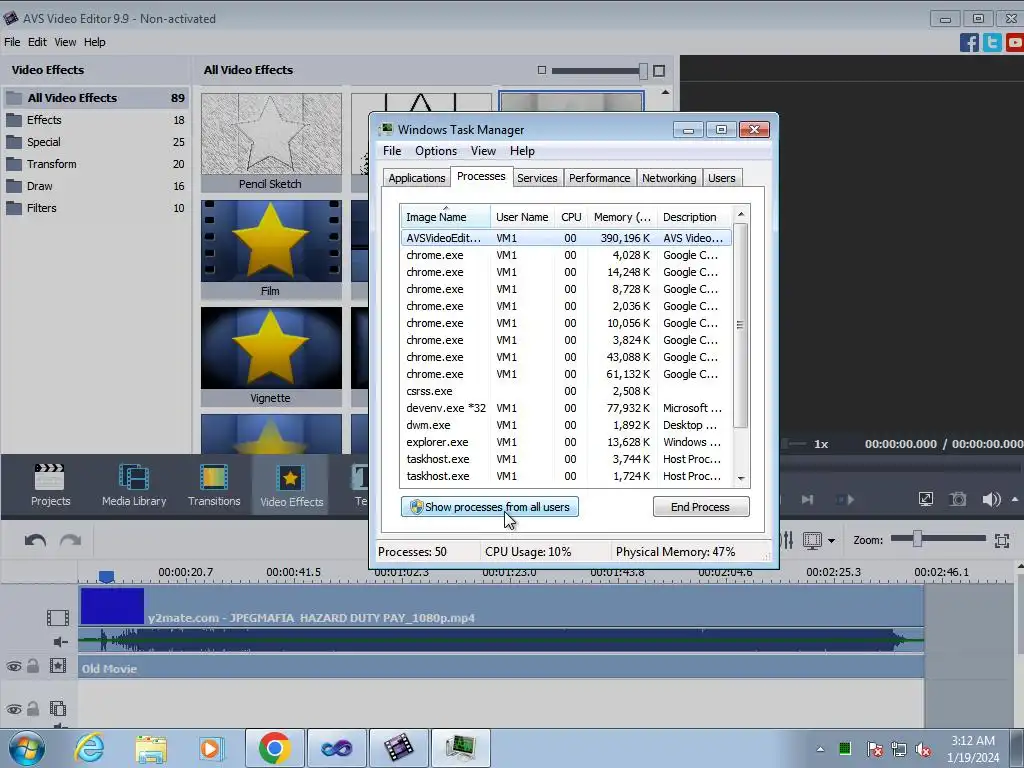Screen dimensions: 1024x768
Task: Click the snapshot camera icon in preview
Action: (x=957, y=500)
